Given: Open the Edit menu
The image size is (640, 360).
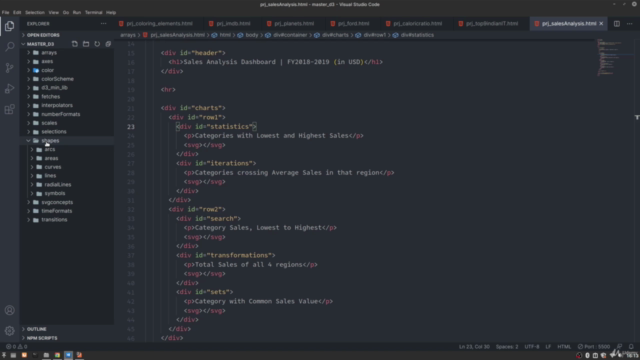Looking at the screenshot, I should coord(17,13).
